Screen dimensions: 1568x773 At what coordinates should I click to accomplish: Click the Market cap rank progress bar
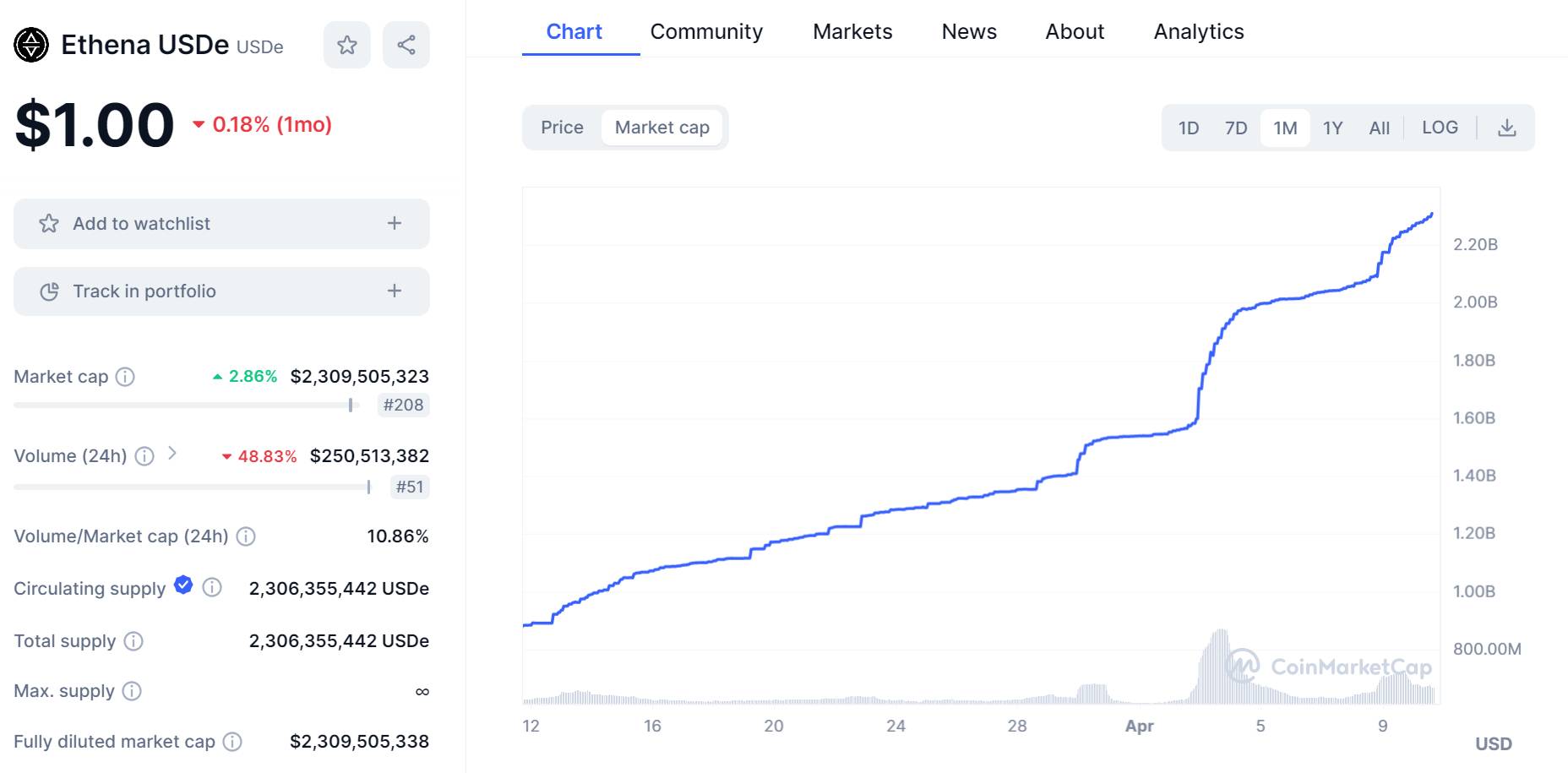pyautogui.click(x=187, y=406)
